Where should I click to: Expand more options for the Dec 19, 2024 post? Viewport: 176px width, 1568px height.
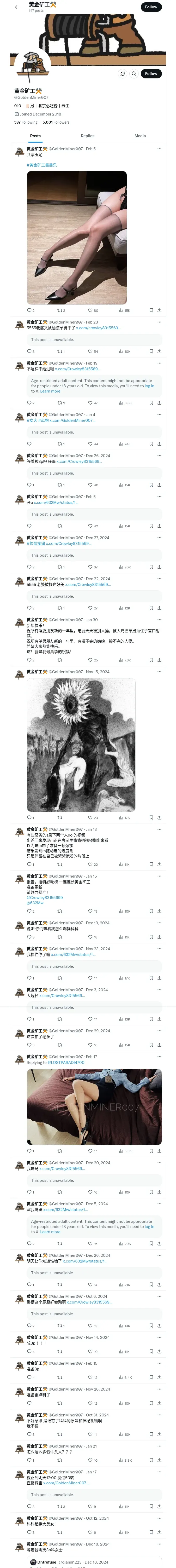[160, 923]
